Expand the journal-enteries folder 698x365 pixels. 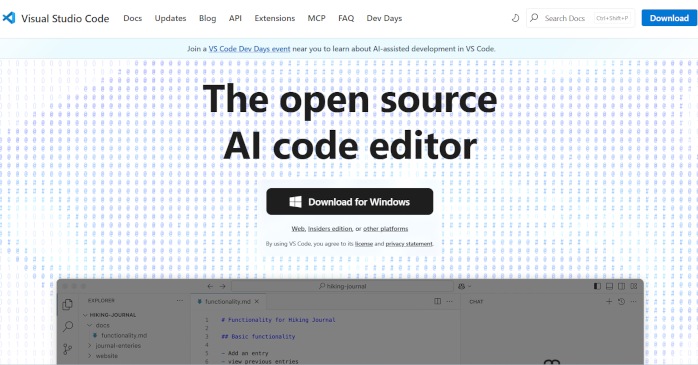tap(114, 346)
